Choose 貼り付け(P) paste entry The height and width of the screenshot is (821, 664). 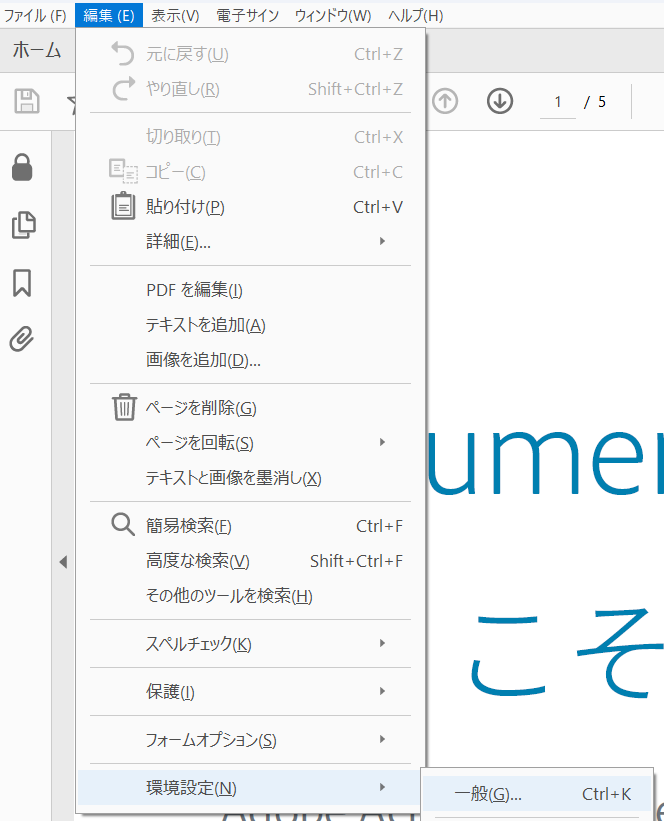(x=250, y=207)
